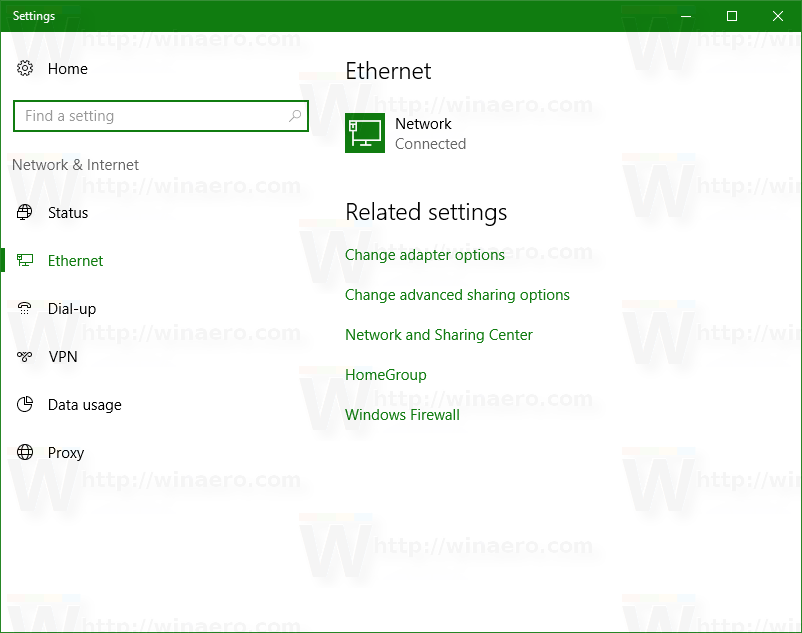Open the HomeGroup link

point(386,374)
